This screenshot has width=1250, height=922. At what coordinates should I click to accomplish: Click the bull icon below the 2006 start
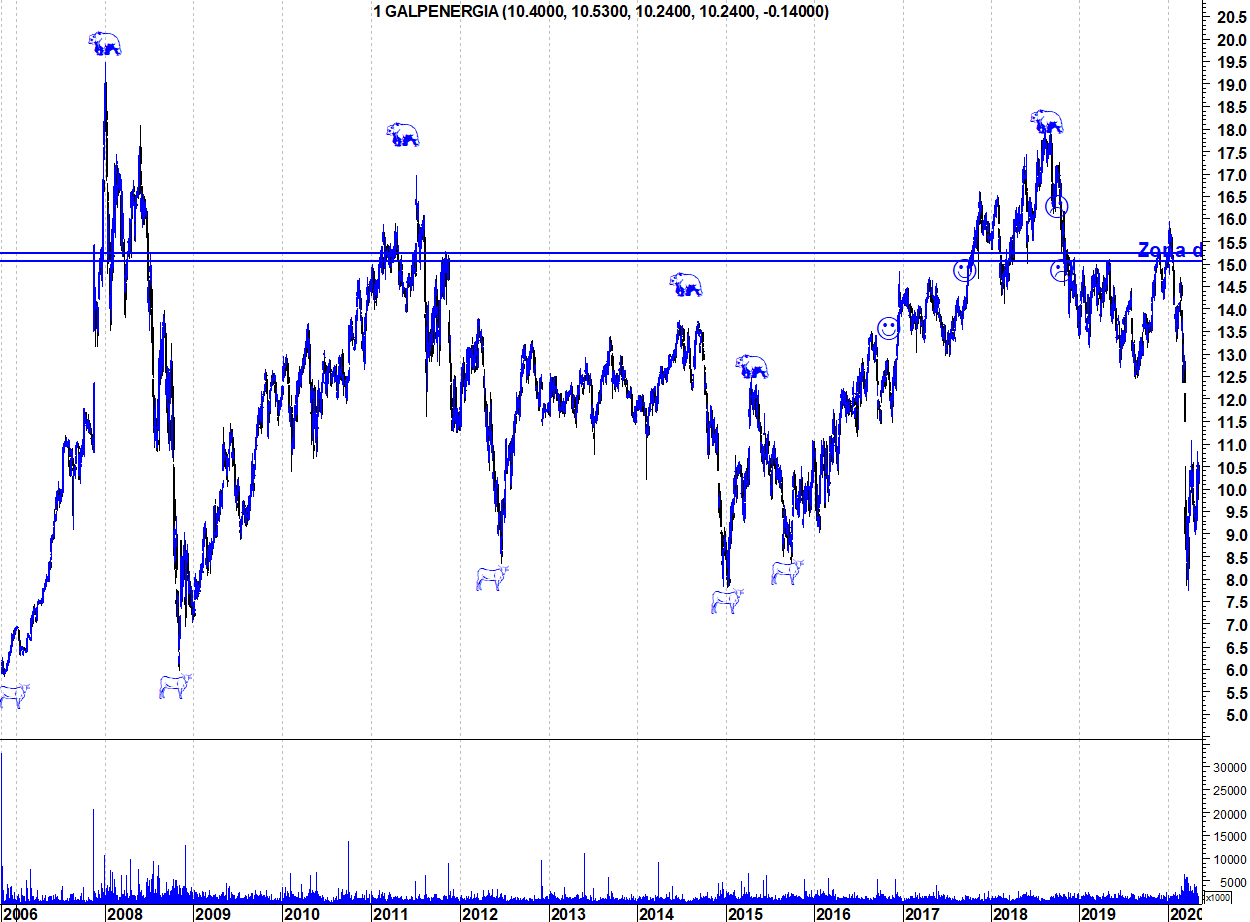13,697
